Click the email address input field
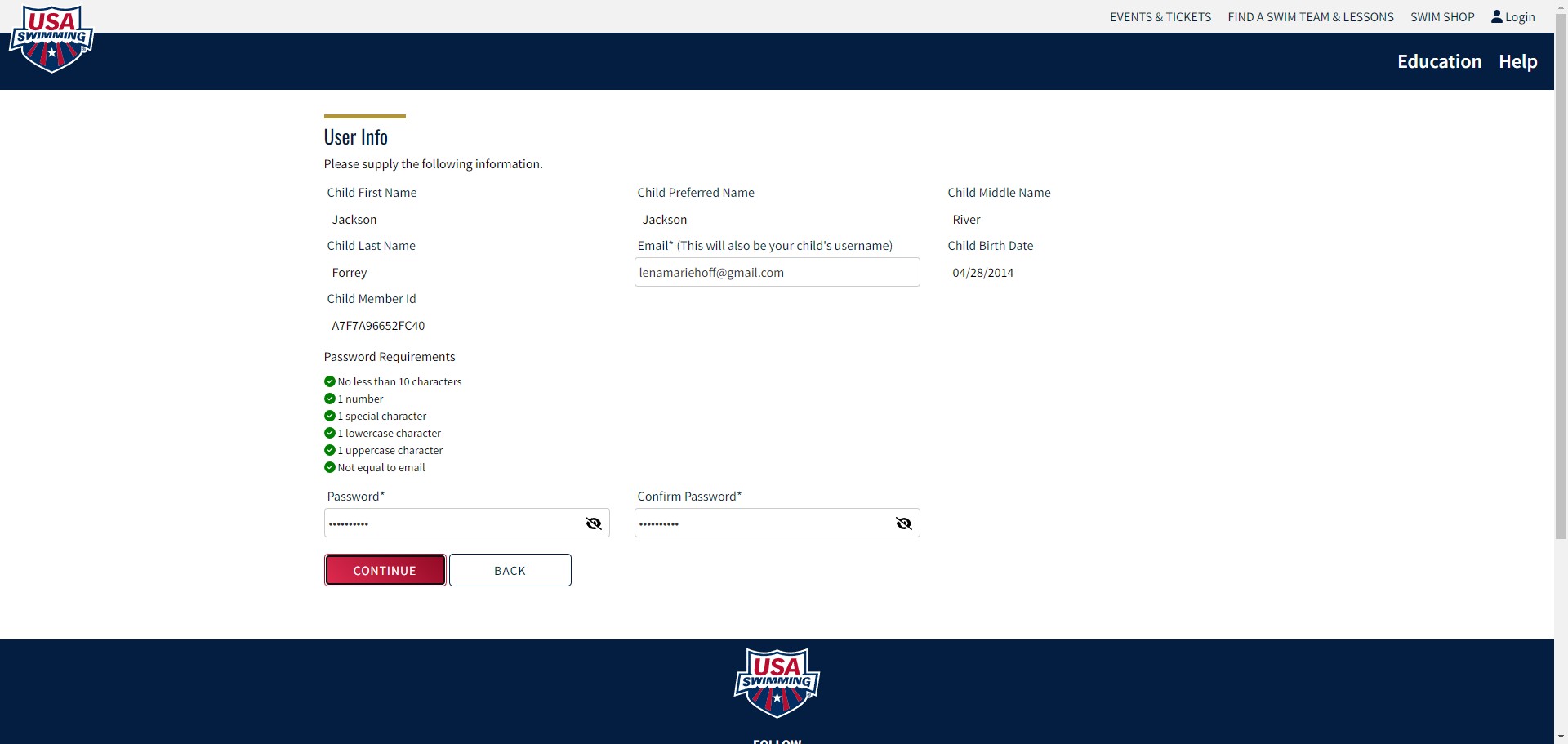Screen dimensions: 1568x744 [x=777, y=272]
